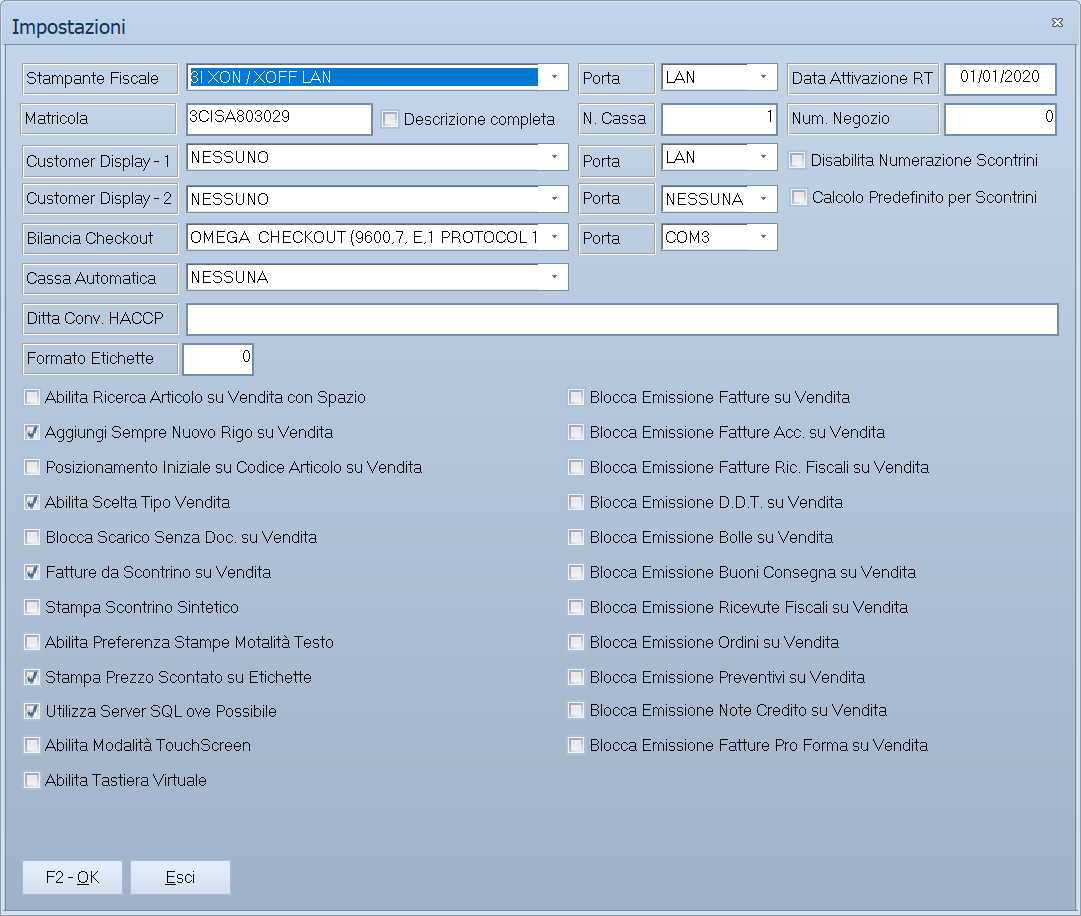Check Blocca Emissione Fatture Pro Forma
Viewport: 1081px width, 916px height.
pyautogui.click(x=576, y=745)
